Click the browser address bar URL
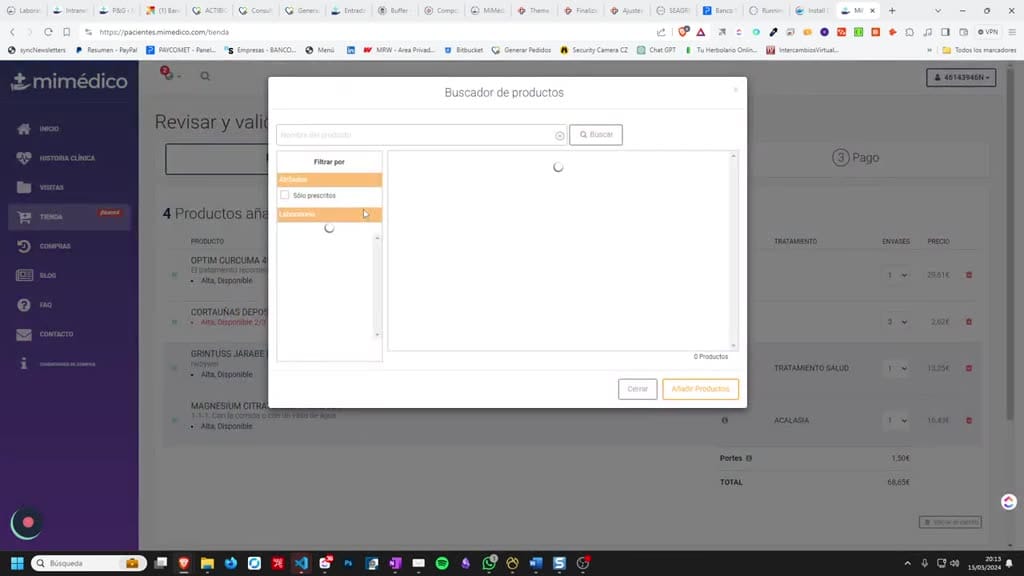 [x=164, y=32]
